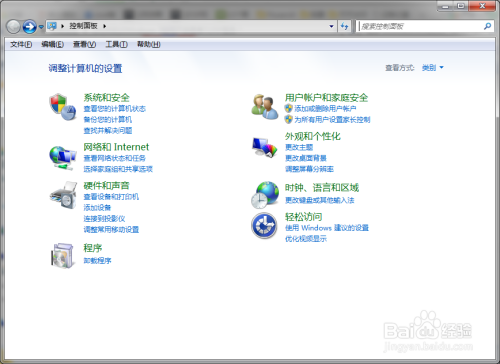
Task: Click the Control Panel icon in address bar
Action: coord(52,26)
